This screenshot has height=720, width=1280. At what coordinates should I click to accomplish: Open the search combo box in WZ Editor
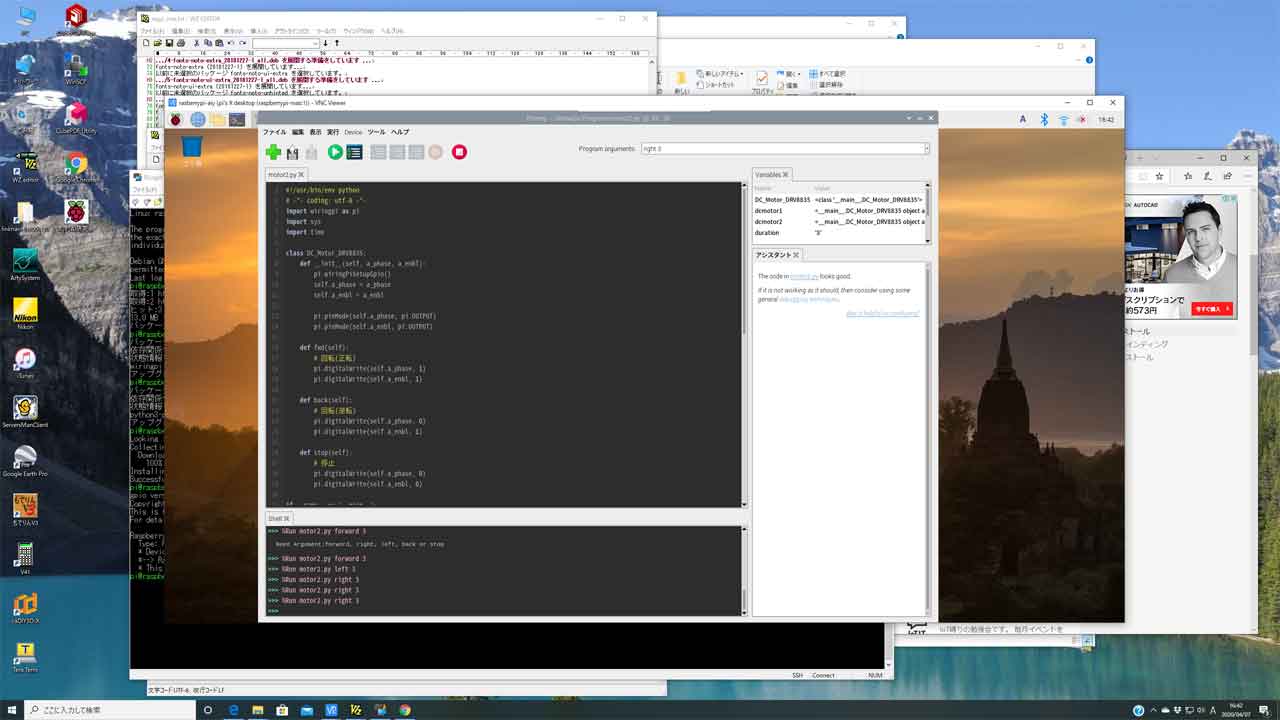pos(285,42)
